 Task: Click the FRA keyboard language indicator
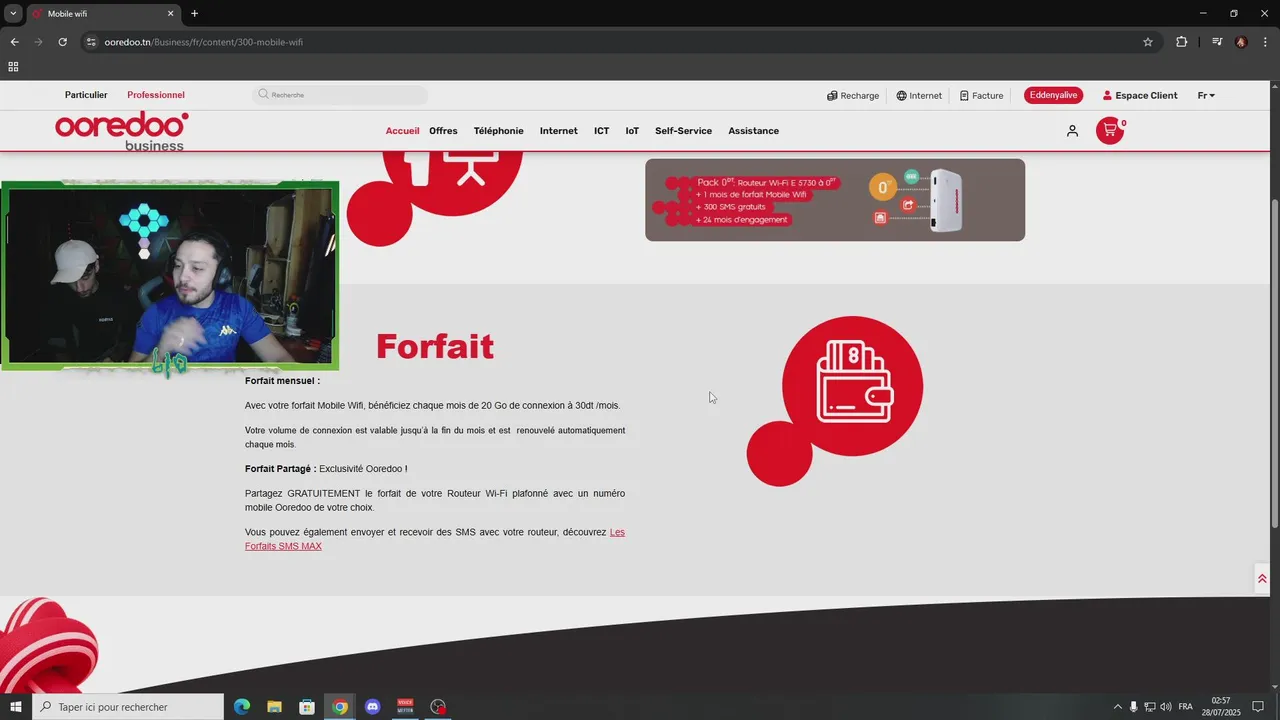coord(1186,707)
